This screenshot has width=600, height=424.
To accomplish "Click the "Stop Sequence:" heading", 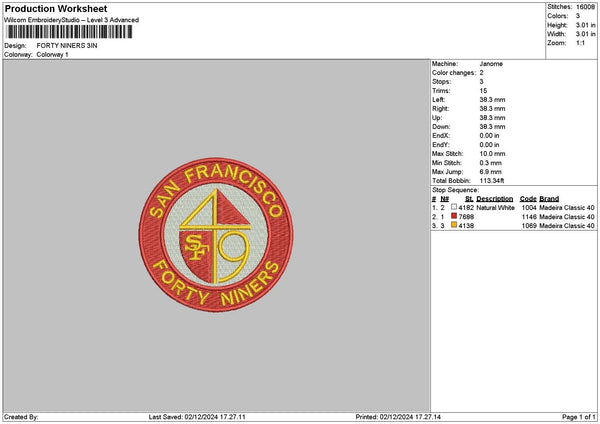I will coord(455,190).
